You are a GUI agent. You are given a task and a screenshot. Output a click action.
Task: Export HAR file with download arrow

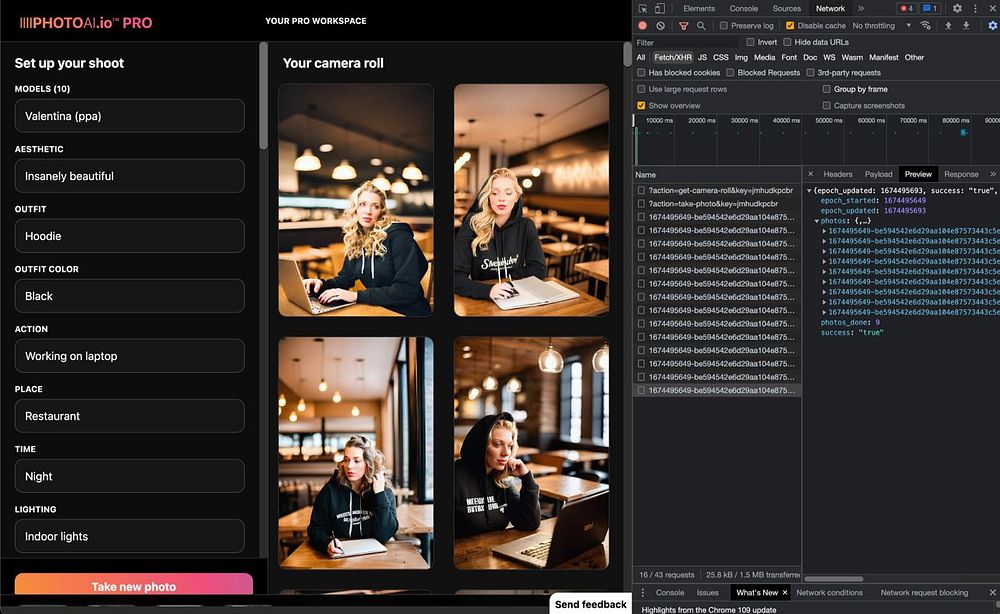click(x=966, y=26)
